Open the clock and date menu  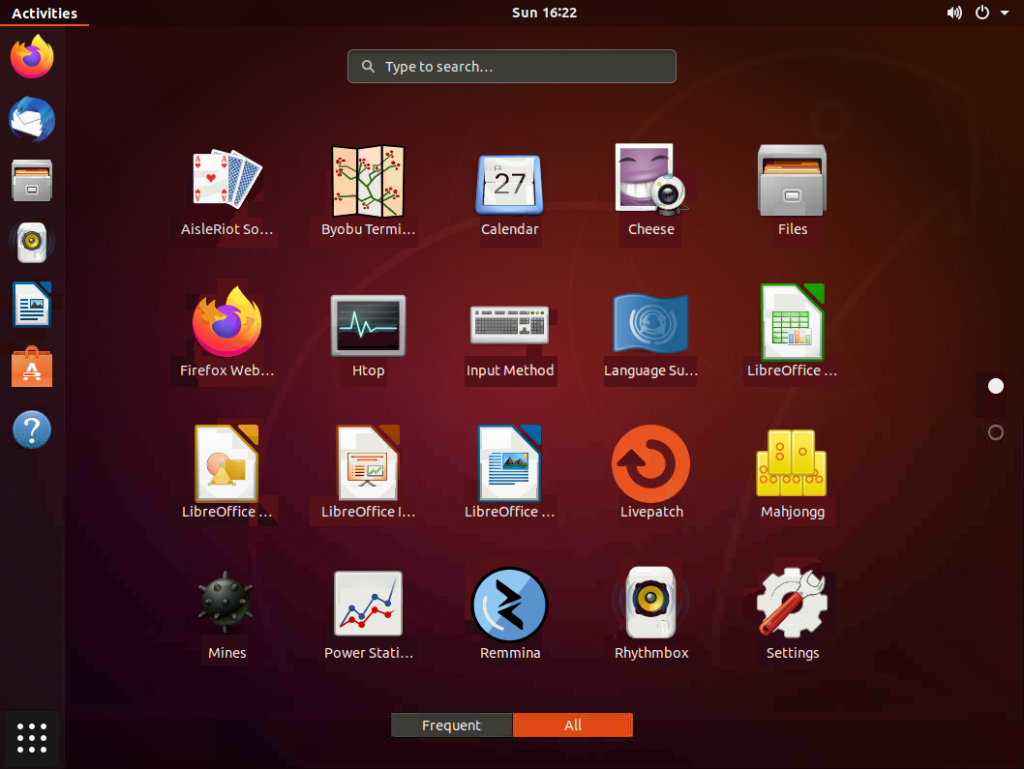tap(544, 13)
